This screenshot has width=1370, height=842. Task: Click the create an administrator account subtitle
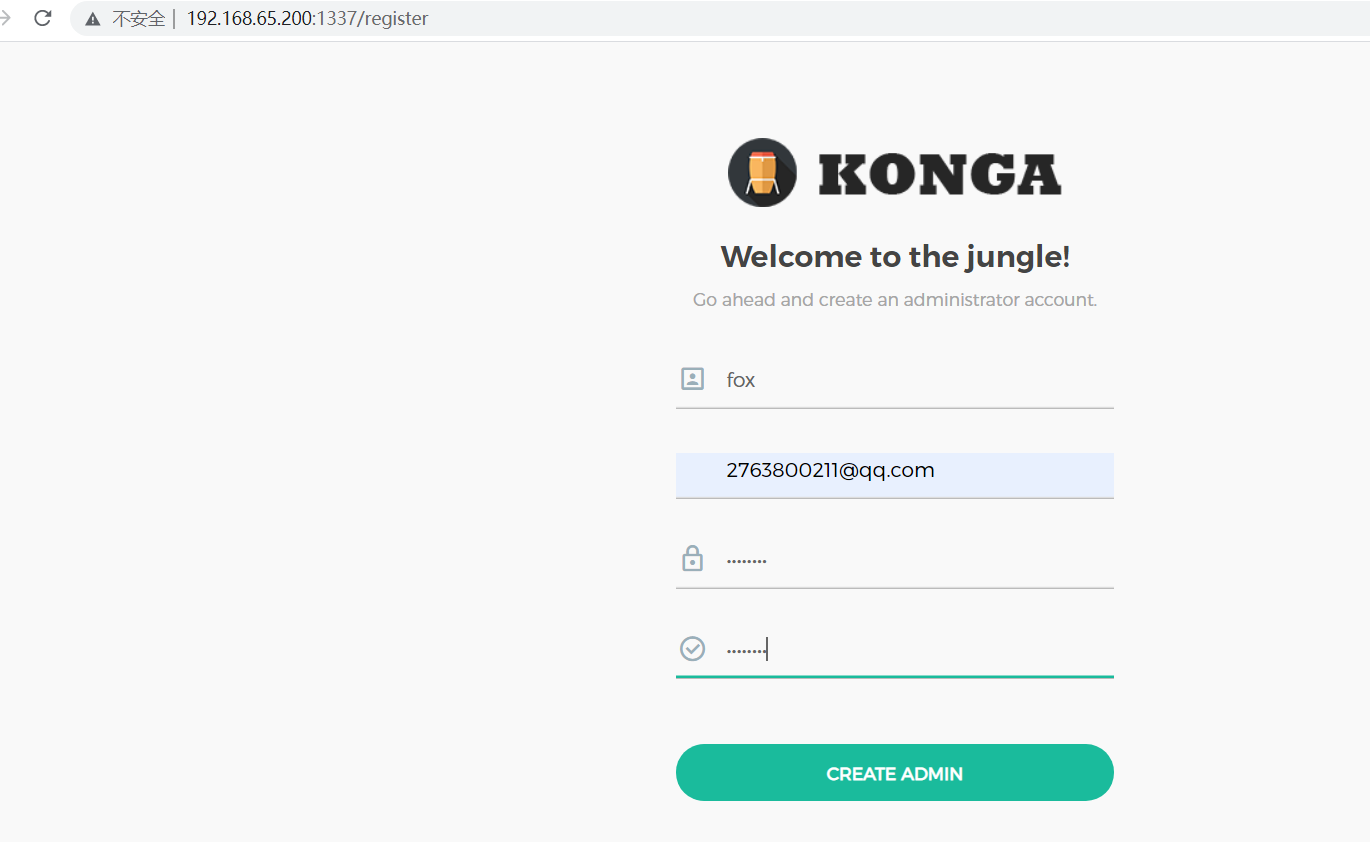pyautogui.click(x=895, y=300)
